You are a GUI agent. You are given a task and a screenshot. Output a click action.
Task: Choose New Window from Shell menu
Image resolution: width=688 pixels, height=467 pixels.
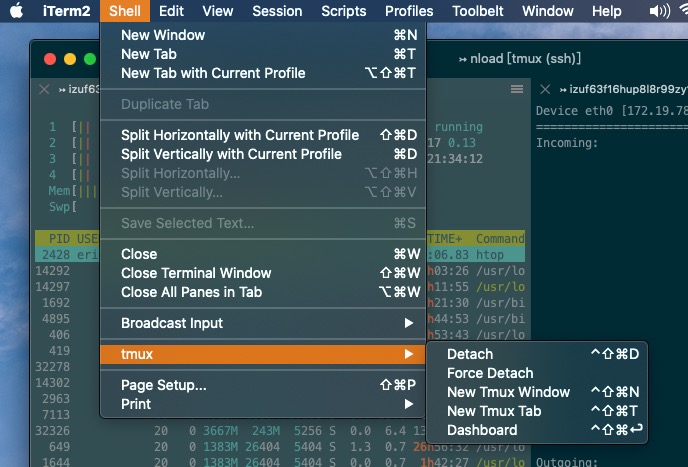point(263,35)
